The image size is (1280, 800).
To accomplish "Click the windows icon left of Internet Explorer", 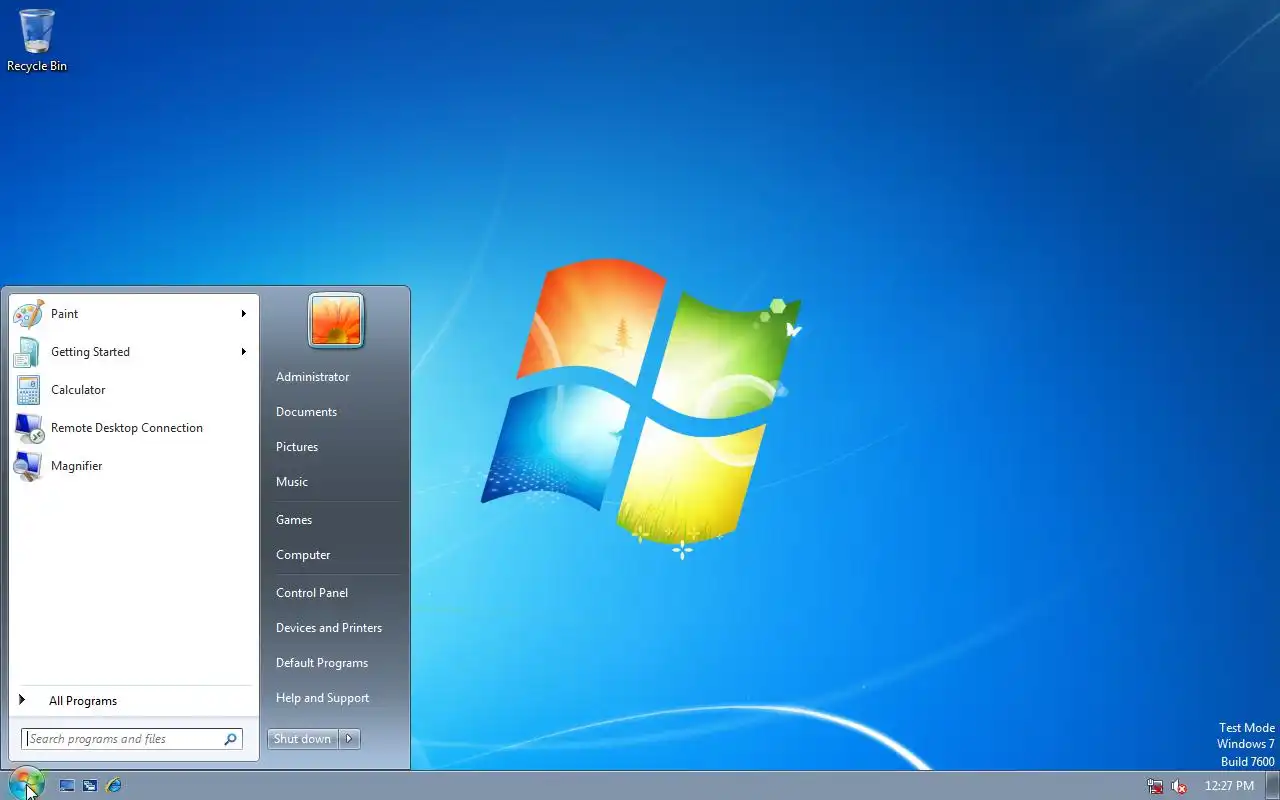I will pyautogui.click(x=90, y=786).
